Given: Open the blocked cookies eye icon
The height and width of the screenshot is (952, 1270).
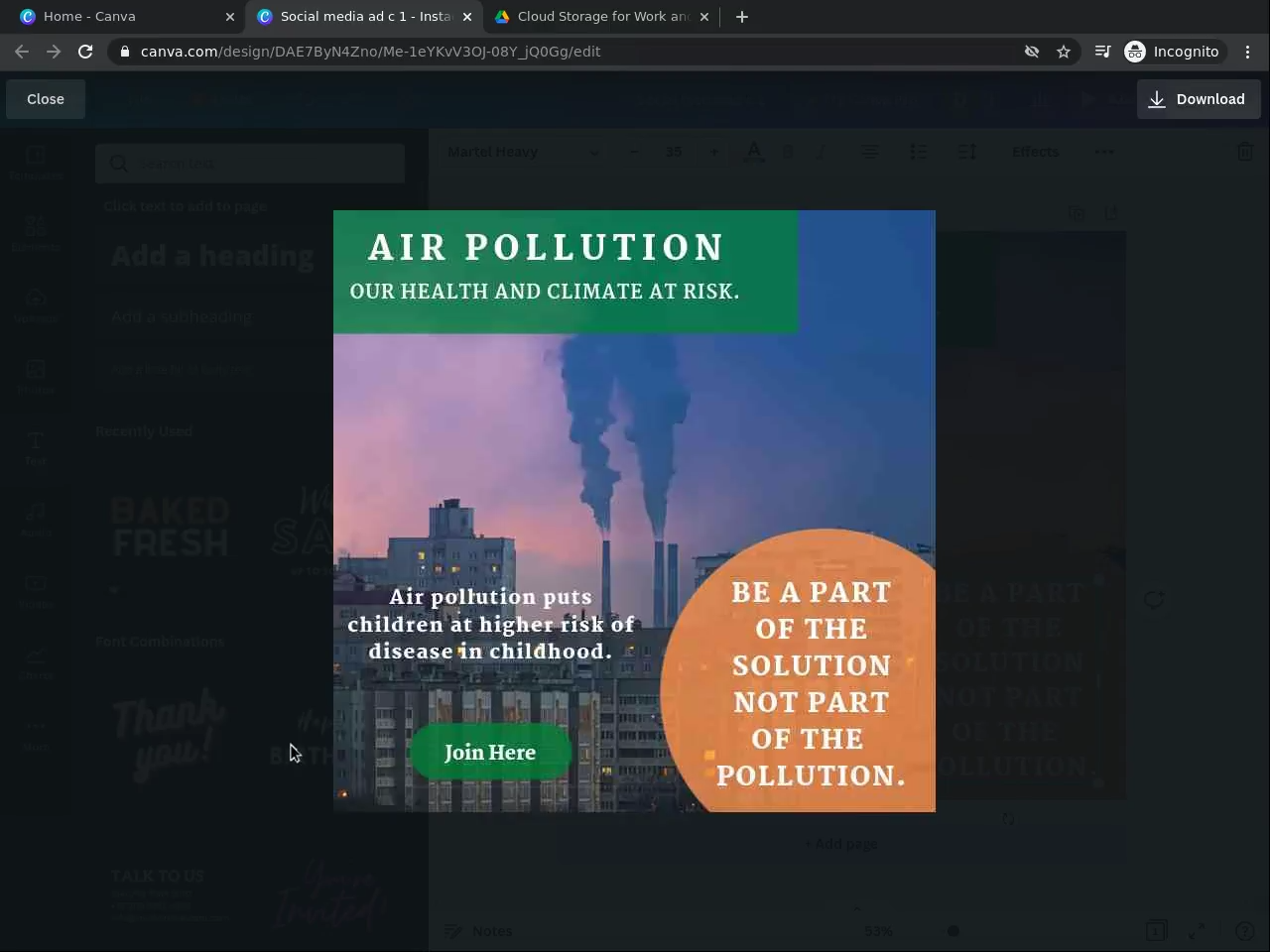Looking at the screenshot, I should coord(1032,52).
